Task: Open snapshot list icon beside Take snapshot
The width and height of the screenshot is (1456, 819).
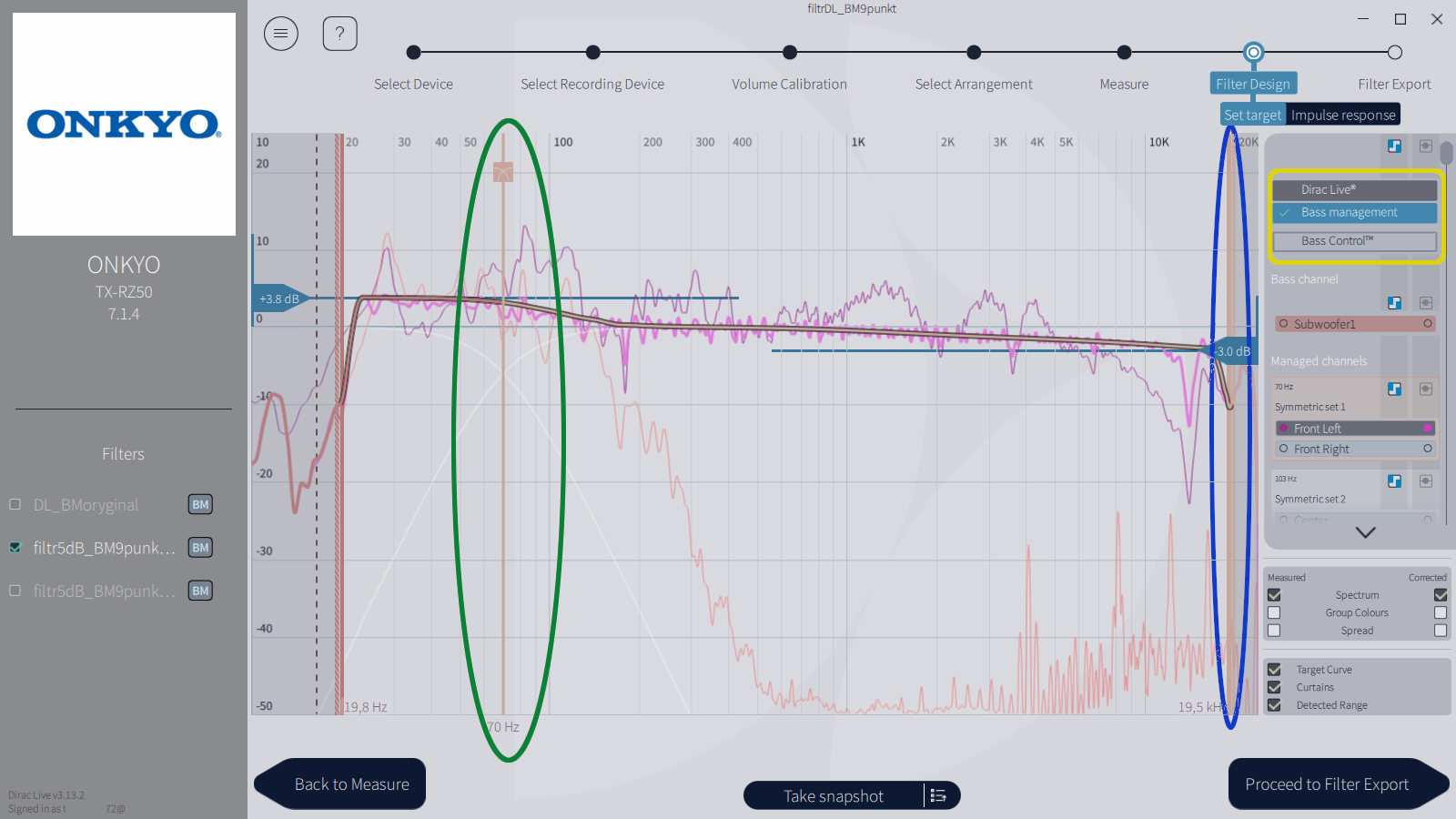Action: 938,795
